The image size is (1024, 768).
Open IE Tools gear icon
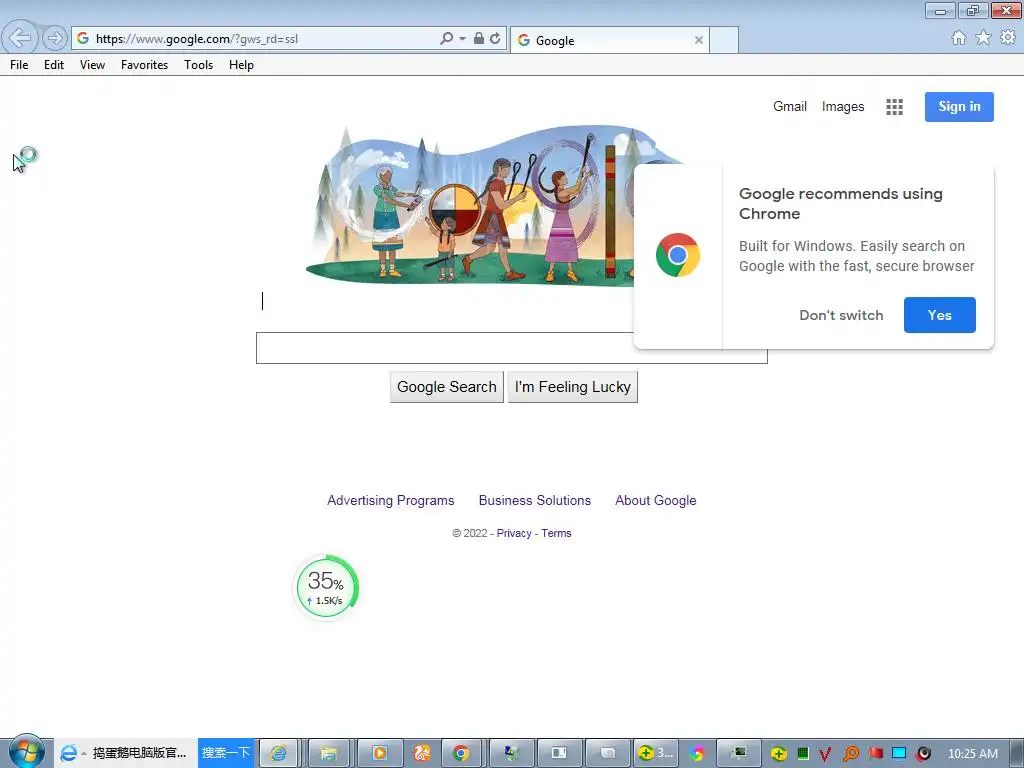point(1008,38)
